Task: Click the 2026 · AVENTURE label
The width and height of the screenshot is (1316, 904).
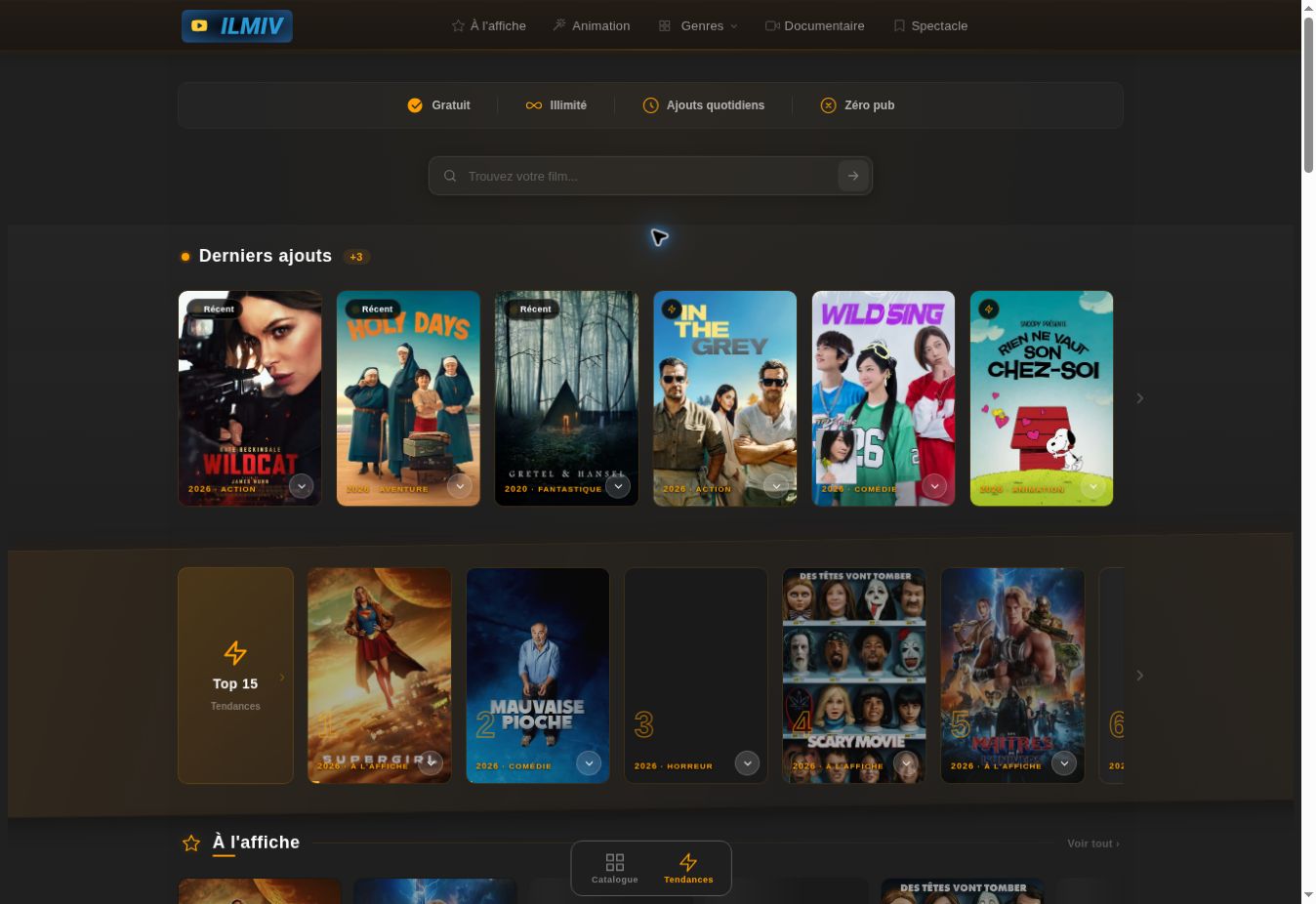Action: 388,489
